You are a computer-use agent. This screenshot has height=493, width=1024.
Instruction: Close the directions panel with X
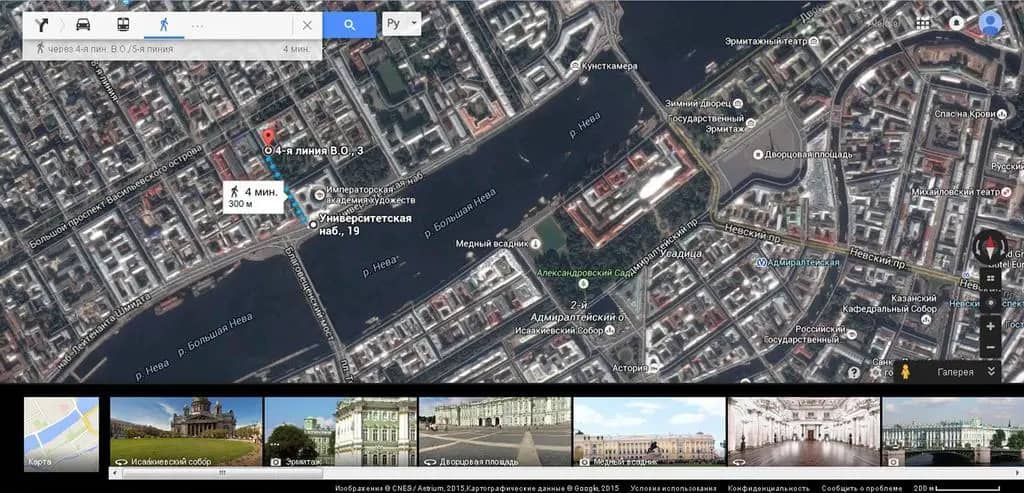tap(307, 25)
